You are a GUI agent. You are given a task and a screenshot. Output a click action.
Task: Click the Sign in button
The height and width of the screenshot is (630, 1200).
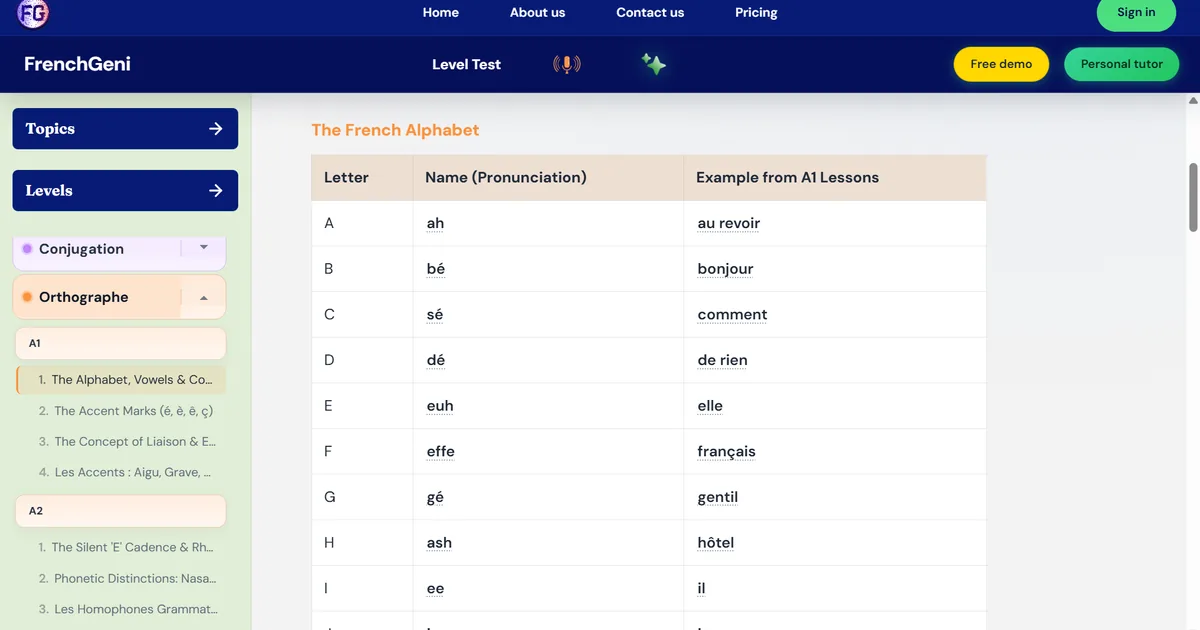coord(1136,13)
